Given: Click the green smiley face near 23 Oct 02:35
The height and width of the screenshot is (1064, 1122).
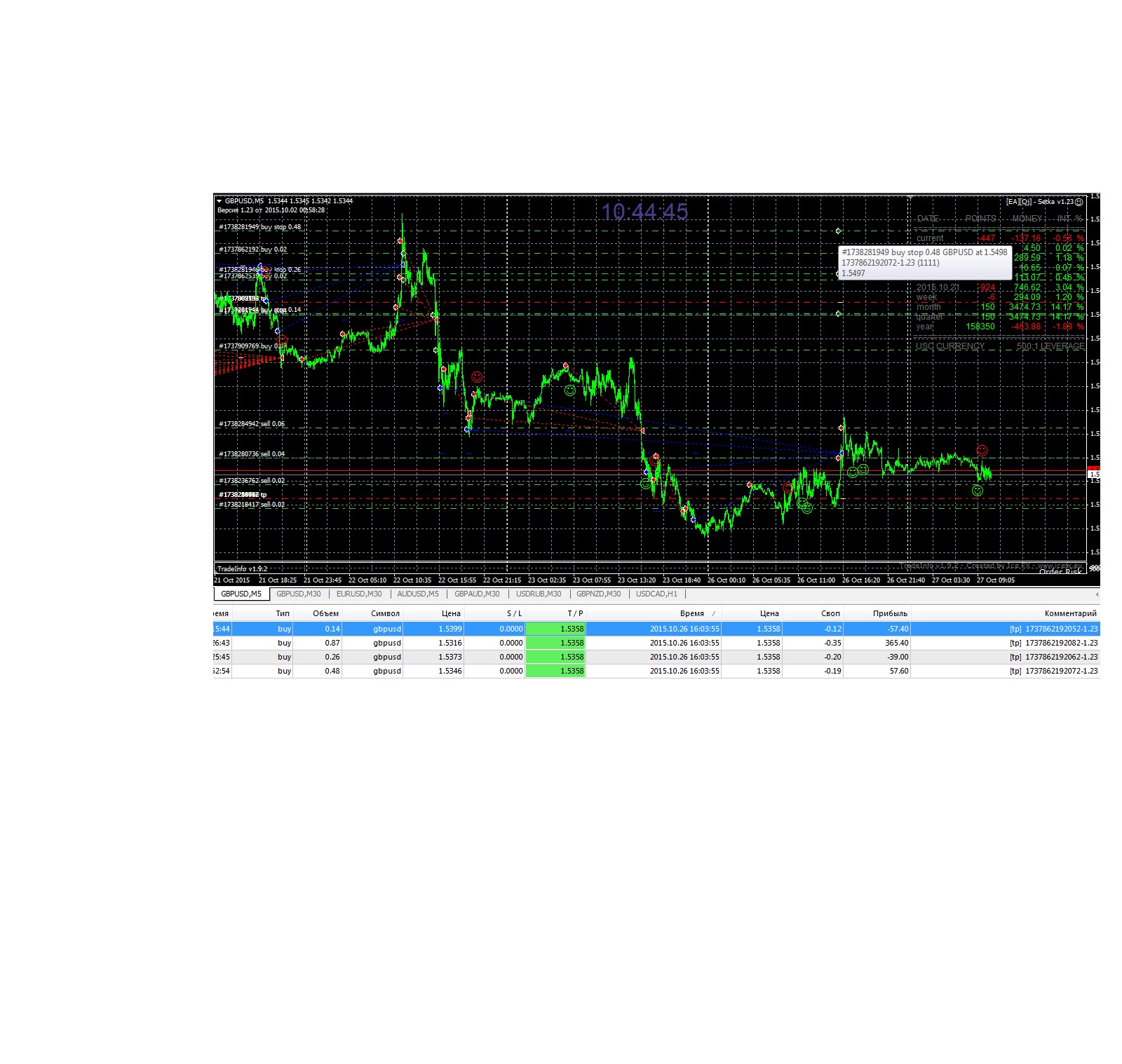Looking at the screenshot, I should pos(570,390).
